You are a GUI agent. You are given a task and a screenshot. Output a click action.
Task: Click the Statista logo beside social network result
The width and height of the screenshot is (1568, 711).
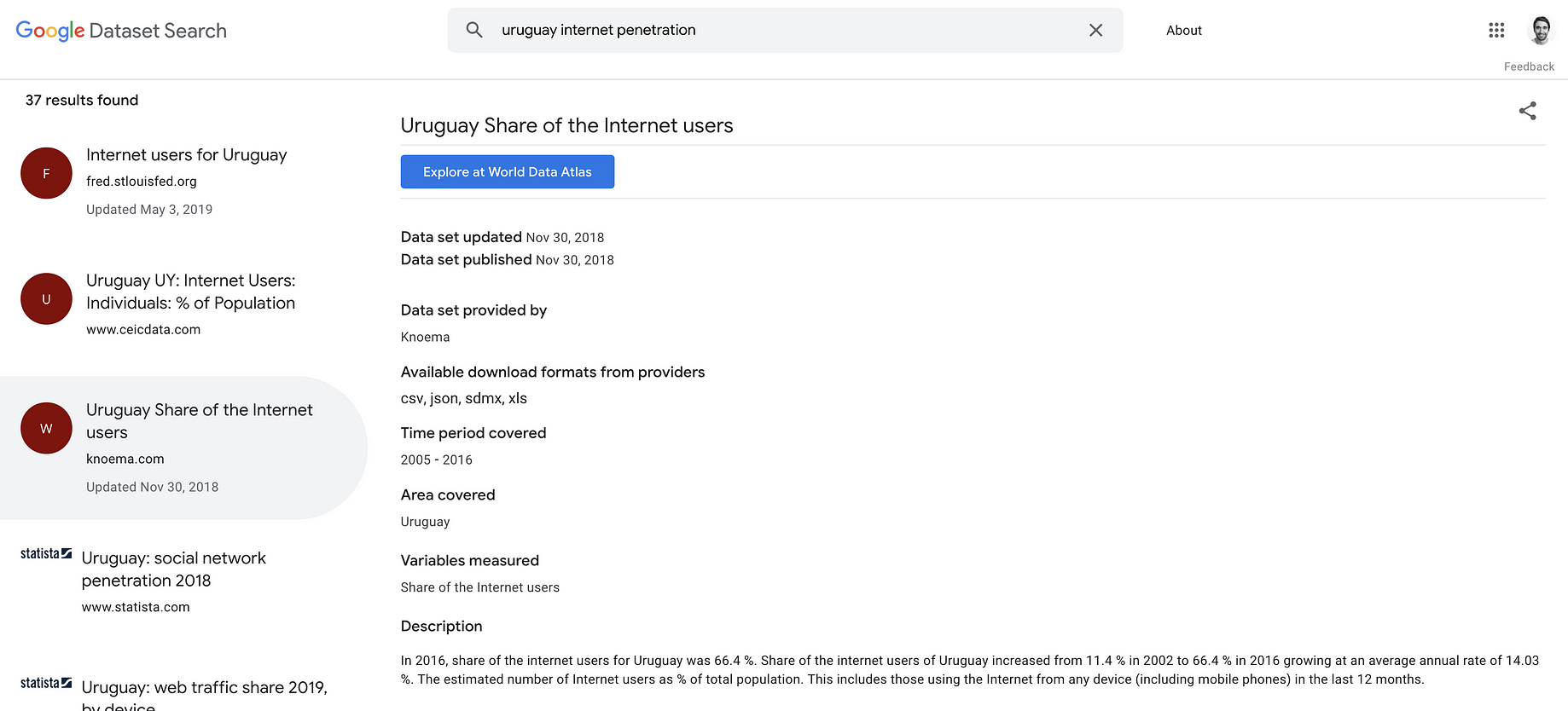(46, 554)
